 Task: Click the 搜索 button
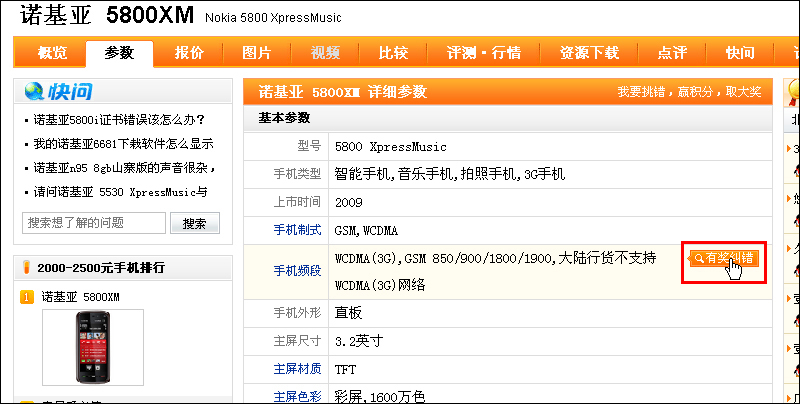tap(194, 223)
